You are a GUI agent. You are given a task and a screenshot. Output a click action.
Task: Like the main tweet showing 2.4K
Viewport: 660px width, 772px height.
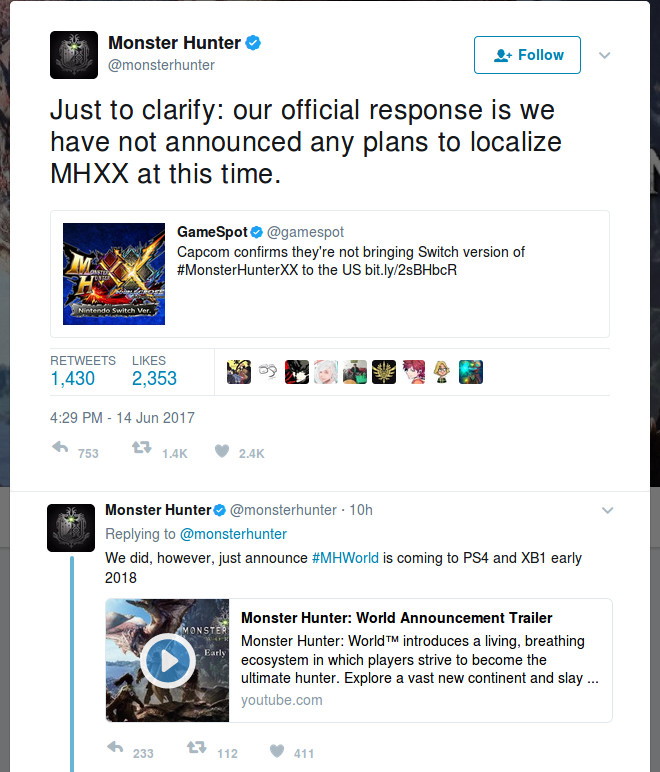coord(222,450)
